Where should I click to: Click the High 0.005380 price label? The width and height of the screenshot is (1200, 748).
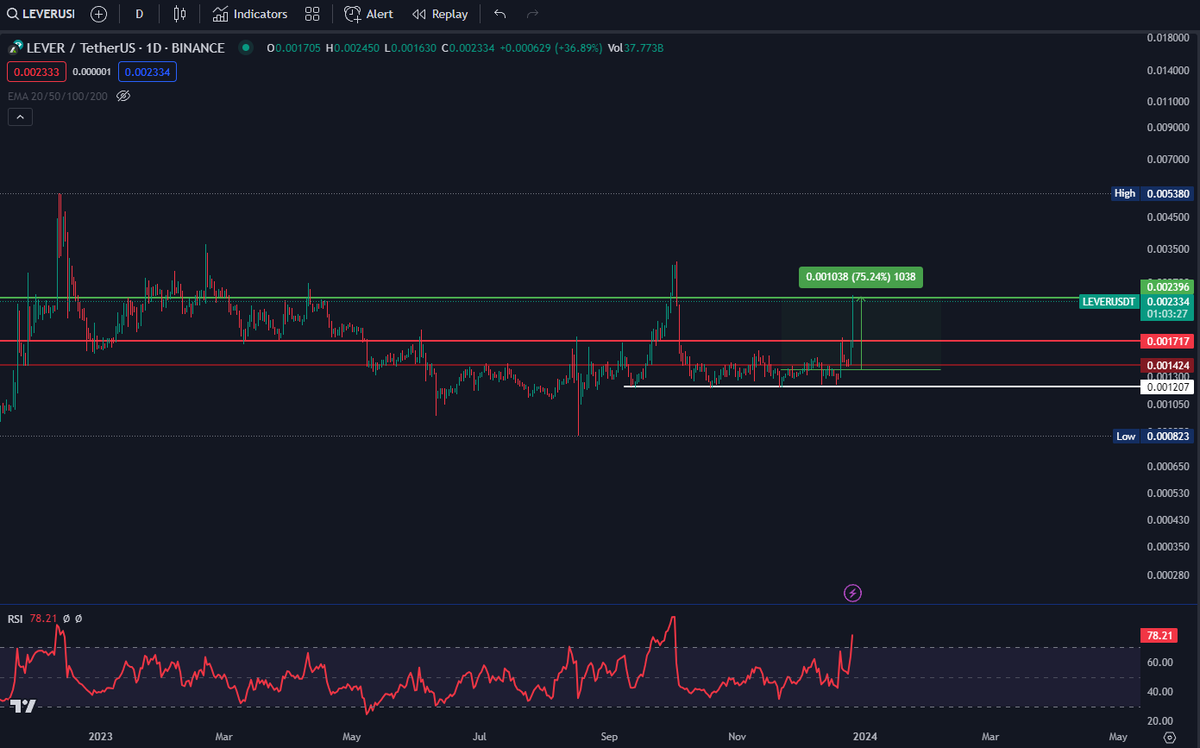point(1152,193)
